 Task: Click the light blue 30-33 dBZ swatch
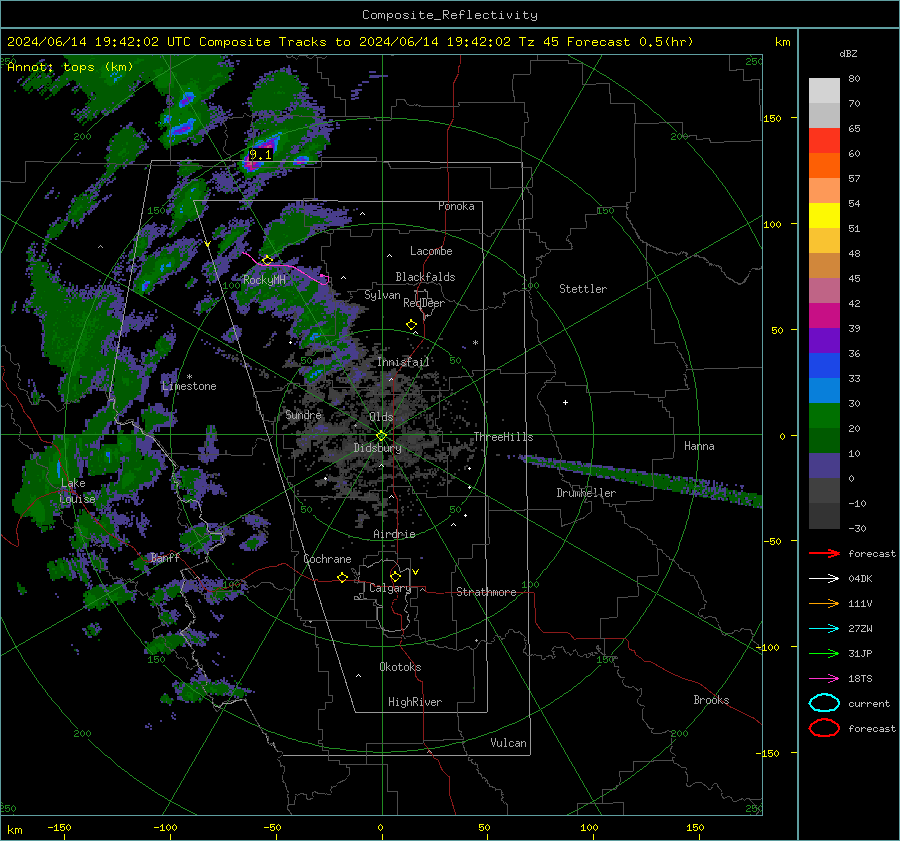pyautogui.click(x=824, y=391)
